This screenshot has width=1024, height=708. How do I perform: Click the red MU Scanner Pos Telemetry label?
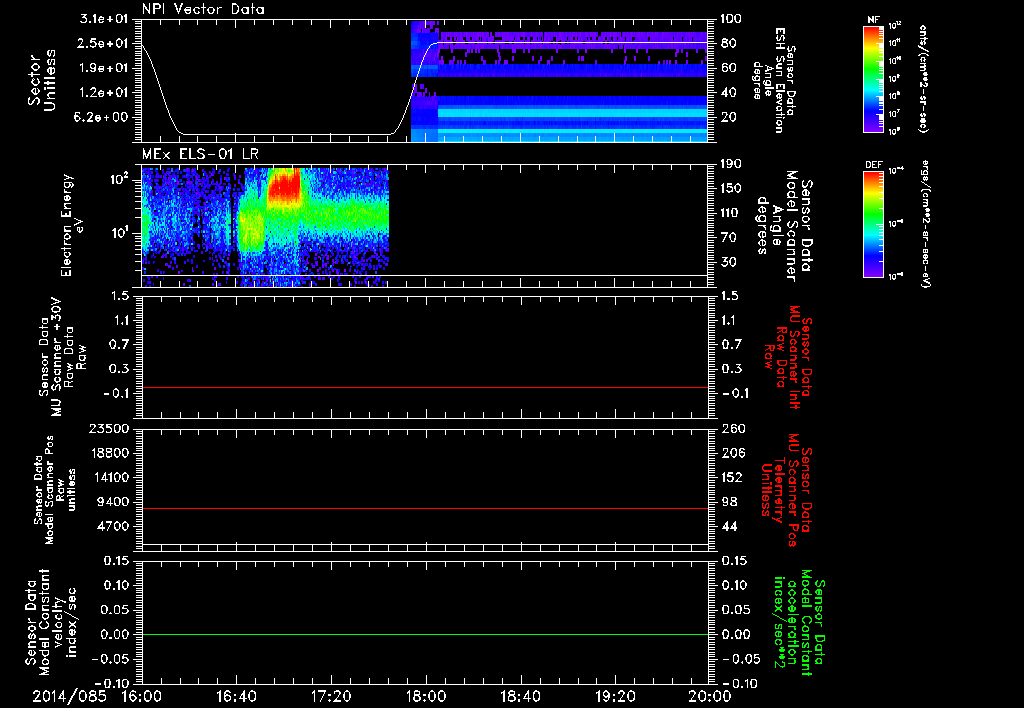(787, 490)
